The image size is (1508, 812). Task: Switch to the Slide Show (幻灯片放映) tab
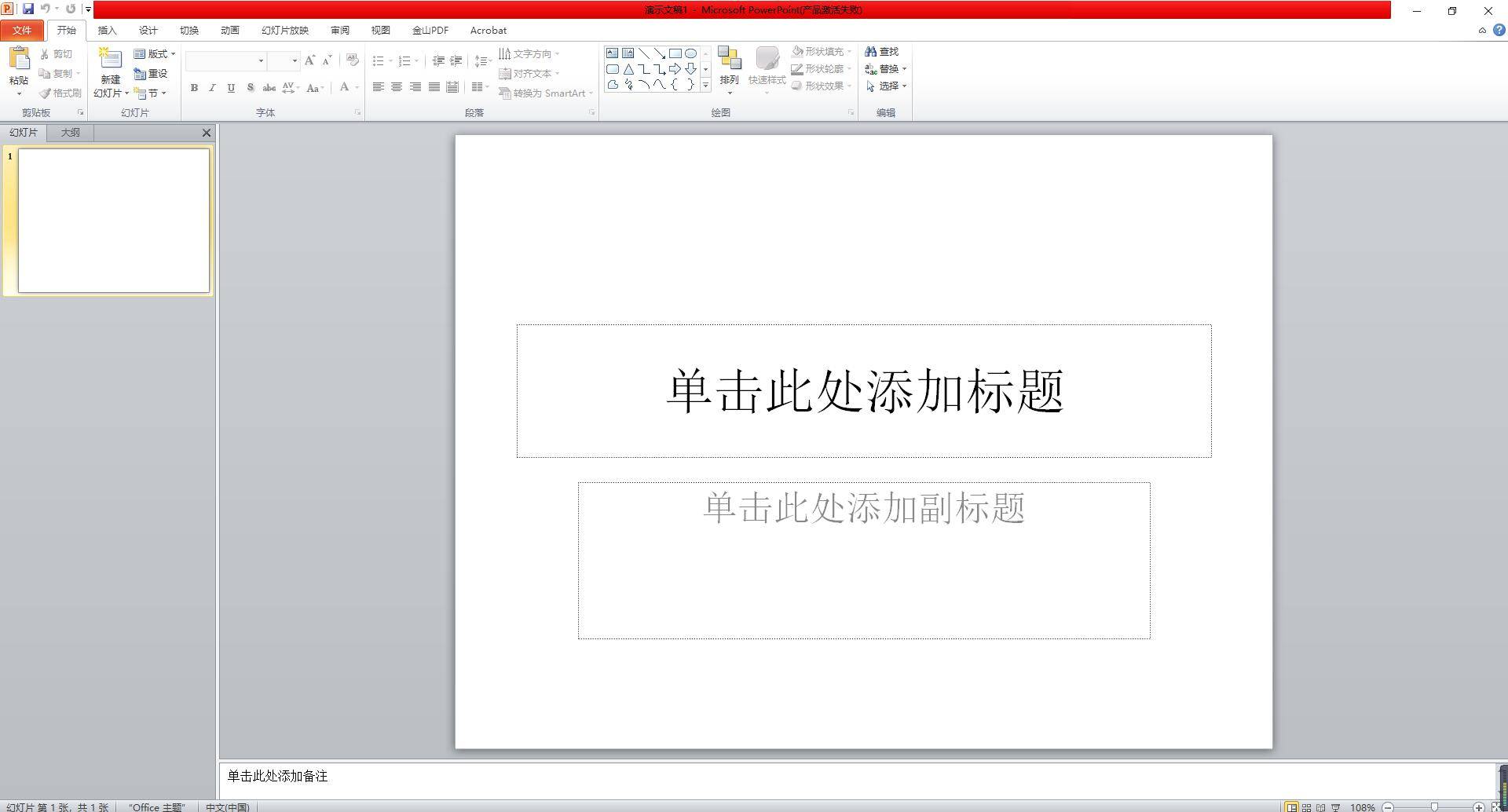(x=285, y=30)
